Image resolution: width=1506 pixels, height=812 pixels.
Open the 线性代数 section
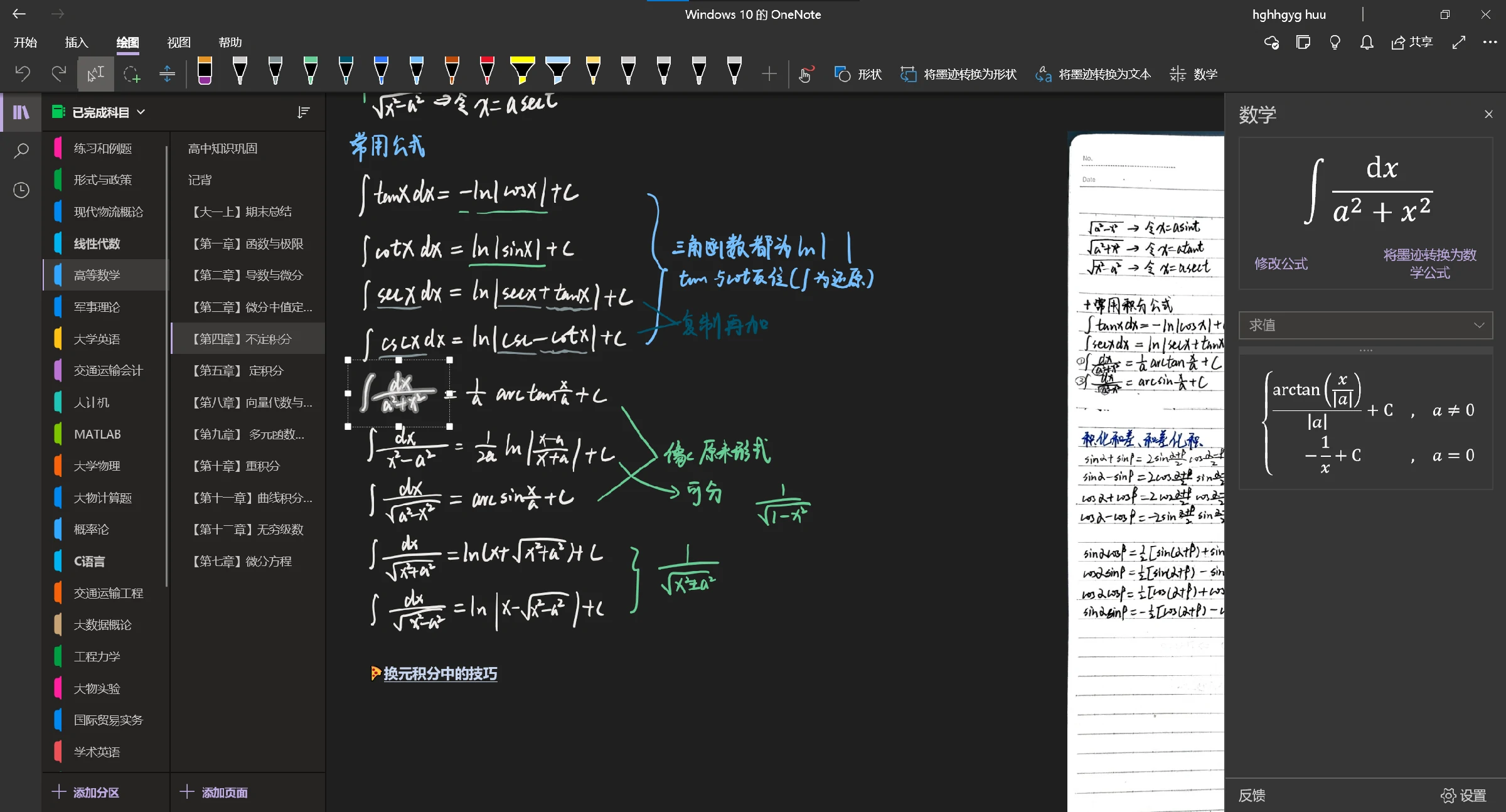[105, 243]
